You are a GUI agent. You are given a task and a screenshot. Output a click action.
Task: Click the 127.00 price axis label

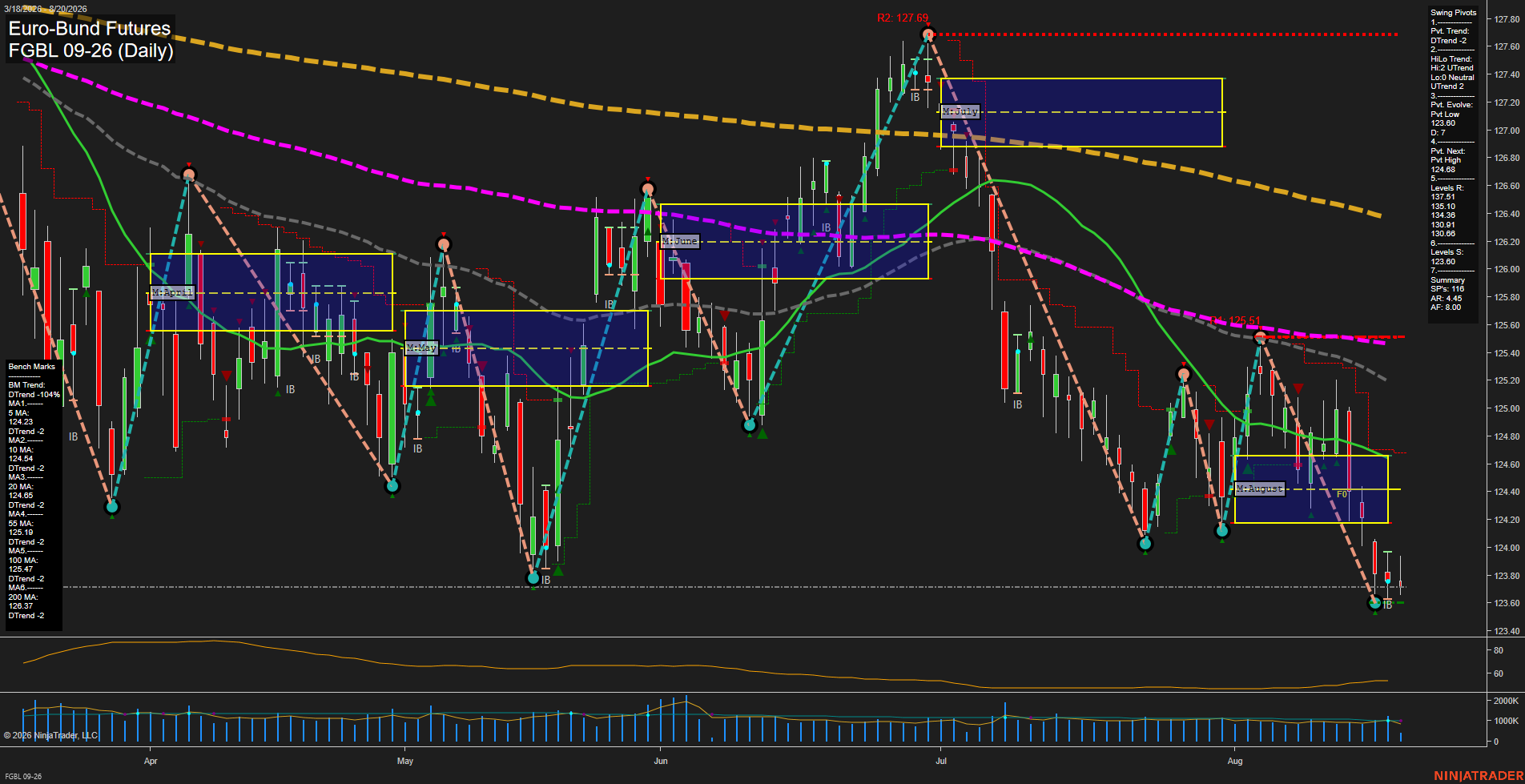pyautogui.click(x=1507, y=131)
